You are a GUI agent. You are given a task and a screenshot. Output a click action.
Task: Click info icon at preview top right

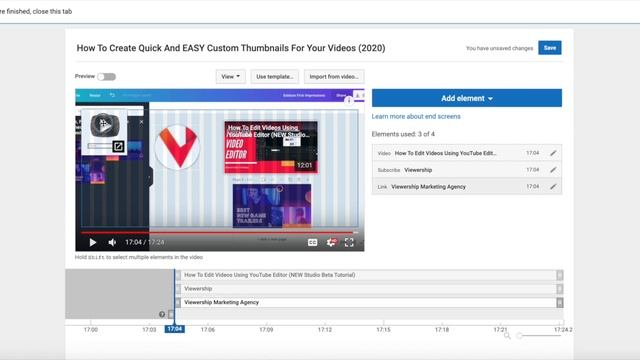click(x=348, y=100)
